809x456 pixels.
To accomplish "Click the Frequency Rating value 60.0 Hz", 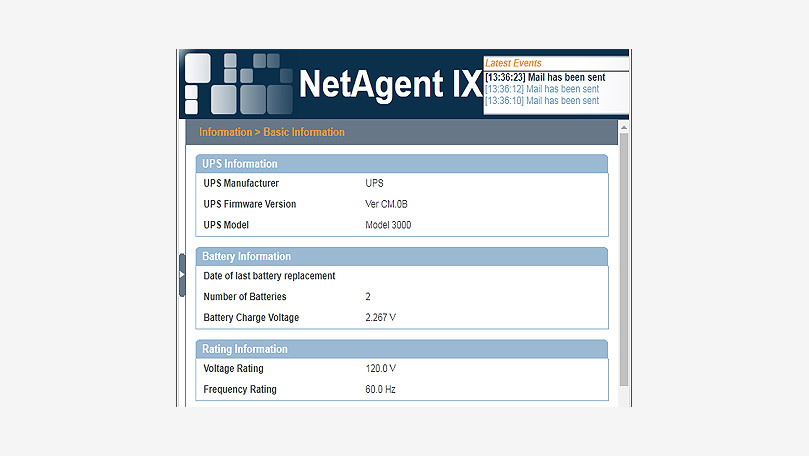I will (x=381, y=390).
